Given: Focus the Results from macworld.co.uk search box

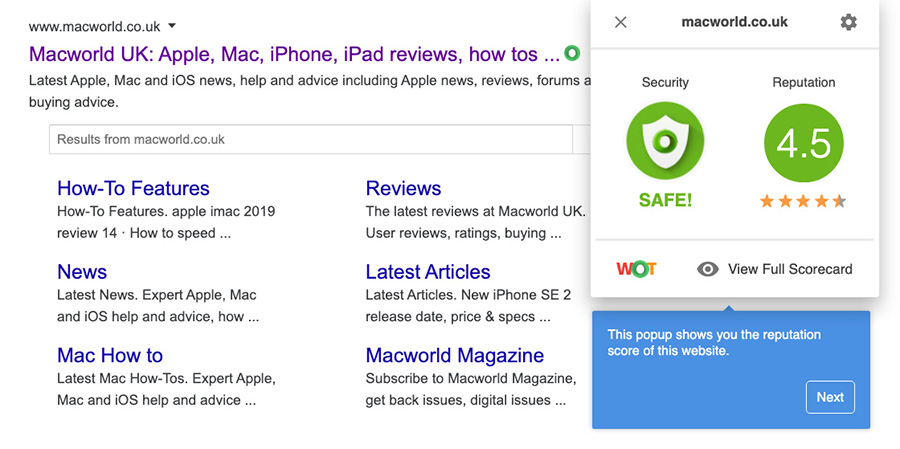Looking at the screenshot, I should (311, 139).
